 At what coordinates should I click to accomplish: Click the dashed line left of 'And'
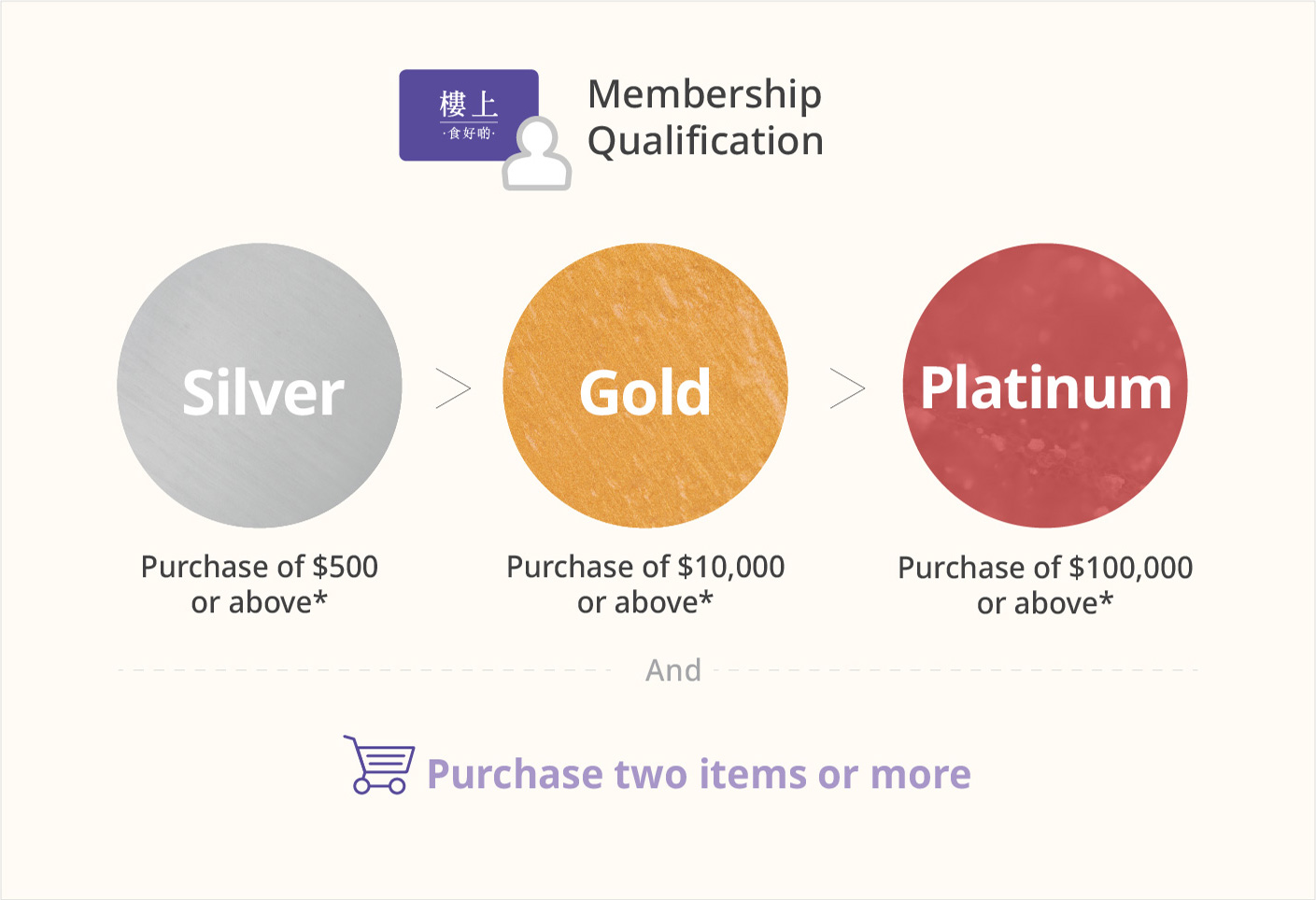point(364,670)
